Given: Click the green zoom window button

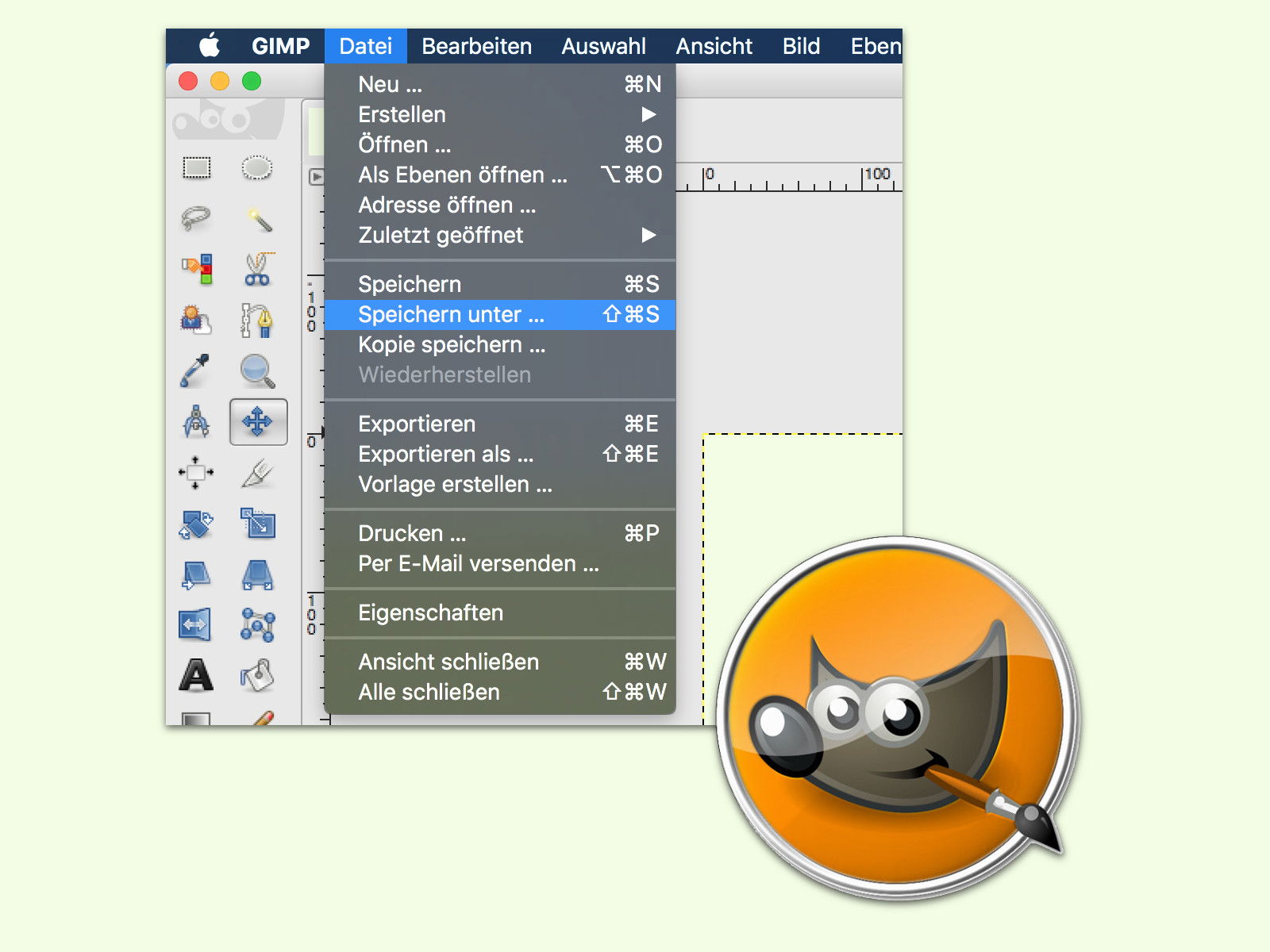Looking at the screenshot, I should pos(252,81).
